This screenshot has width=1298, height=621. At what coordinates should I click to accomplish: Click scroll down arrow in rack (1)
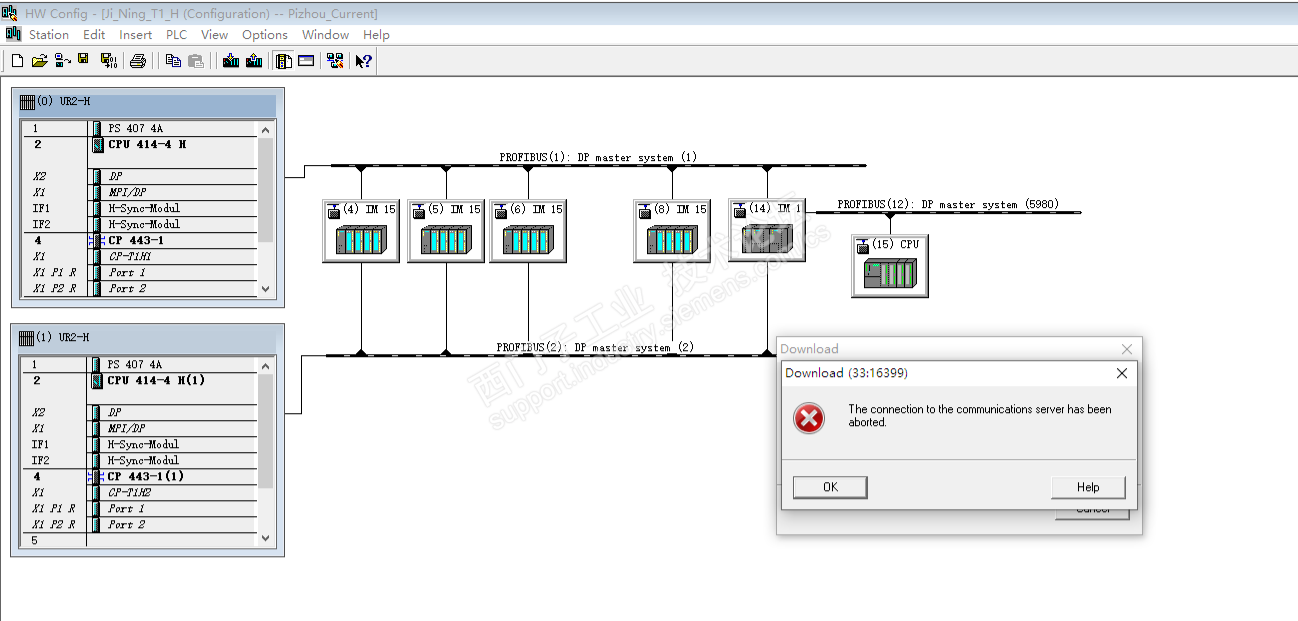coord(265,537)
